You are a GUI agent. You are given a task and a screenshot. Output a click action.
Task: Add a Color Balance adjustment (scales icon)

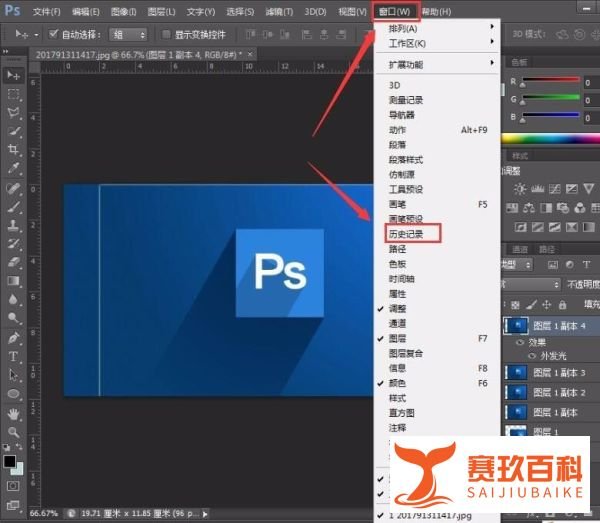click(529, 208)
